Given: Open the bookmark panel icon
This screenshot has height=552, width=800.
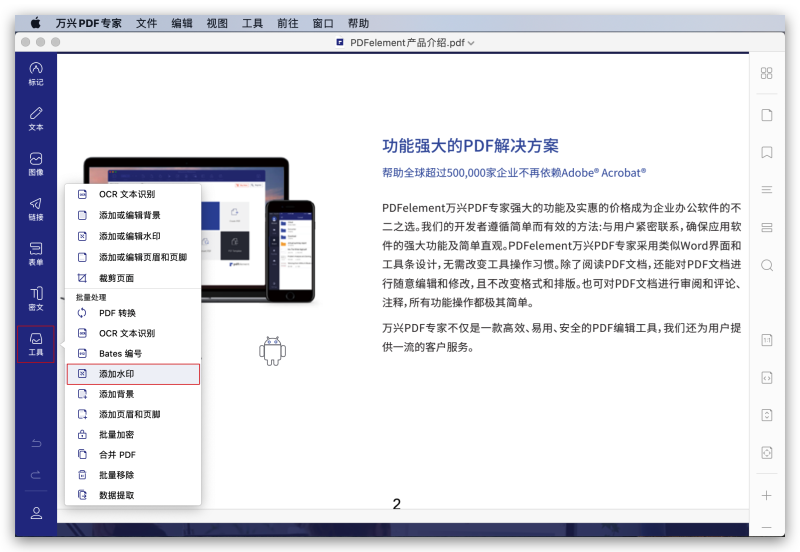Looking at the screenshot, I should pyautogui.click(x=766, y=152).
